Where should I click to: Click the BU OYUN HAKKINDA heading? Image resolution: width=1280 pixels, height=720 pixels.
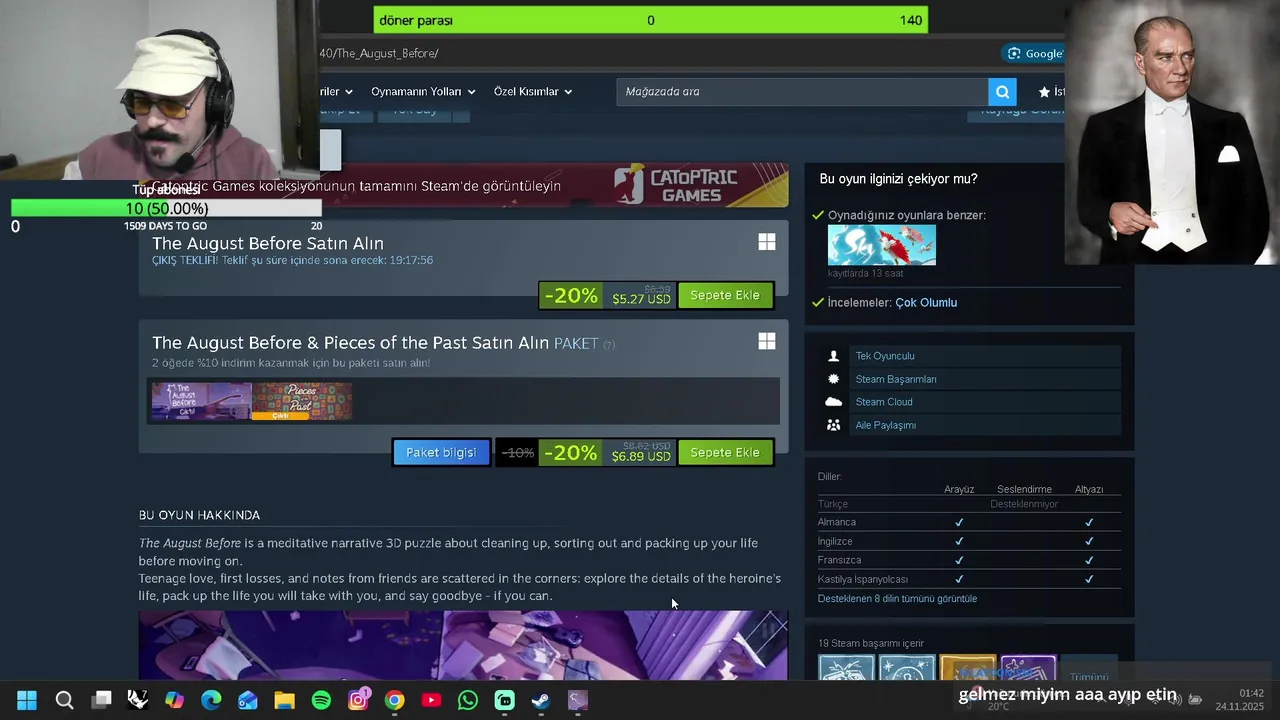(x=199, y=515)
